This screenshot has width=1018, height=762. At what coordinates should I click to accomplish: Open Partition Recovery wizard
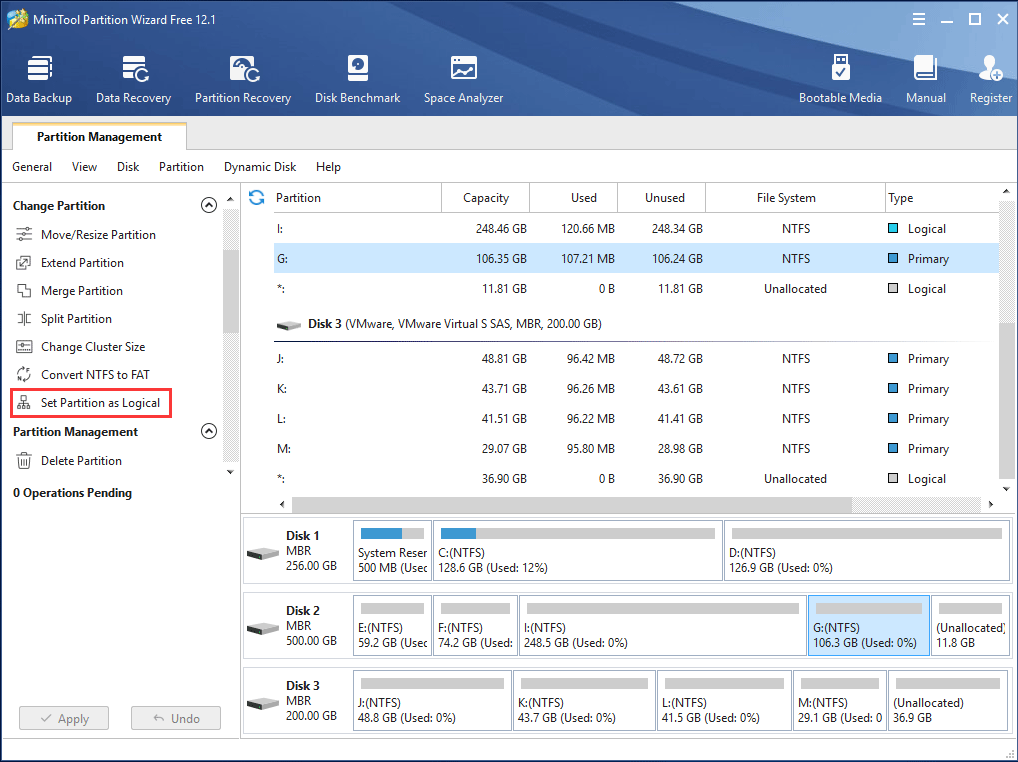coord(243,79)
